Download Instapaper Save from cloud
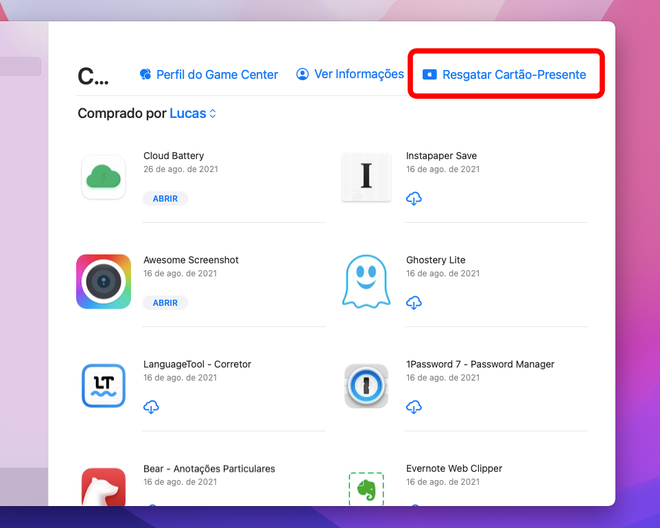660x528 pixels. 414,198
